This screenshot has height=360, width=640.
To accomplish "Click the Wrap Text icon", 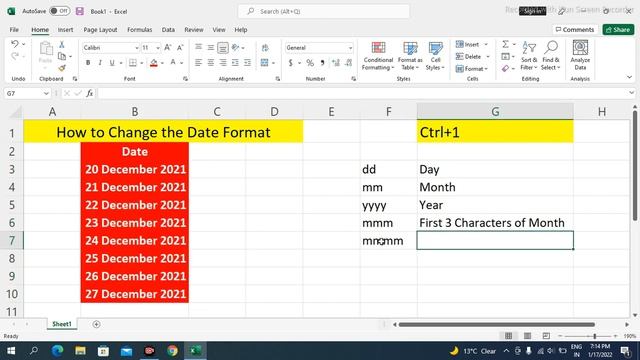I will pyautogui.click(x=265, y=48).
